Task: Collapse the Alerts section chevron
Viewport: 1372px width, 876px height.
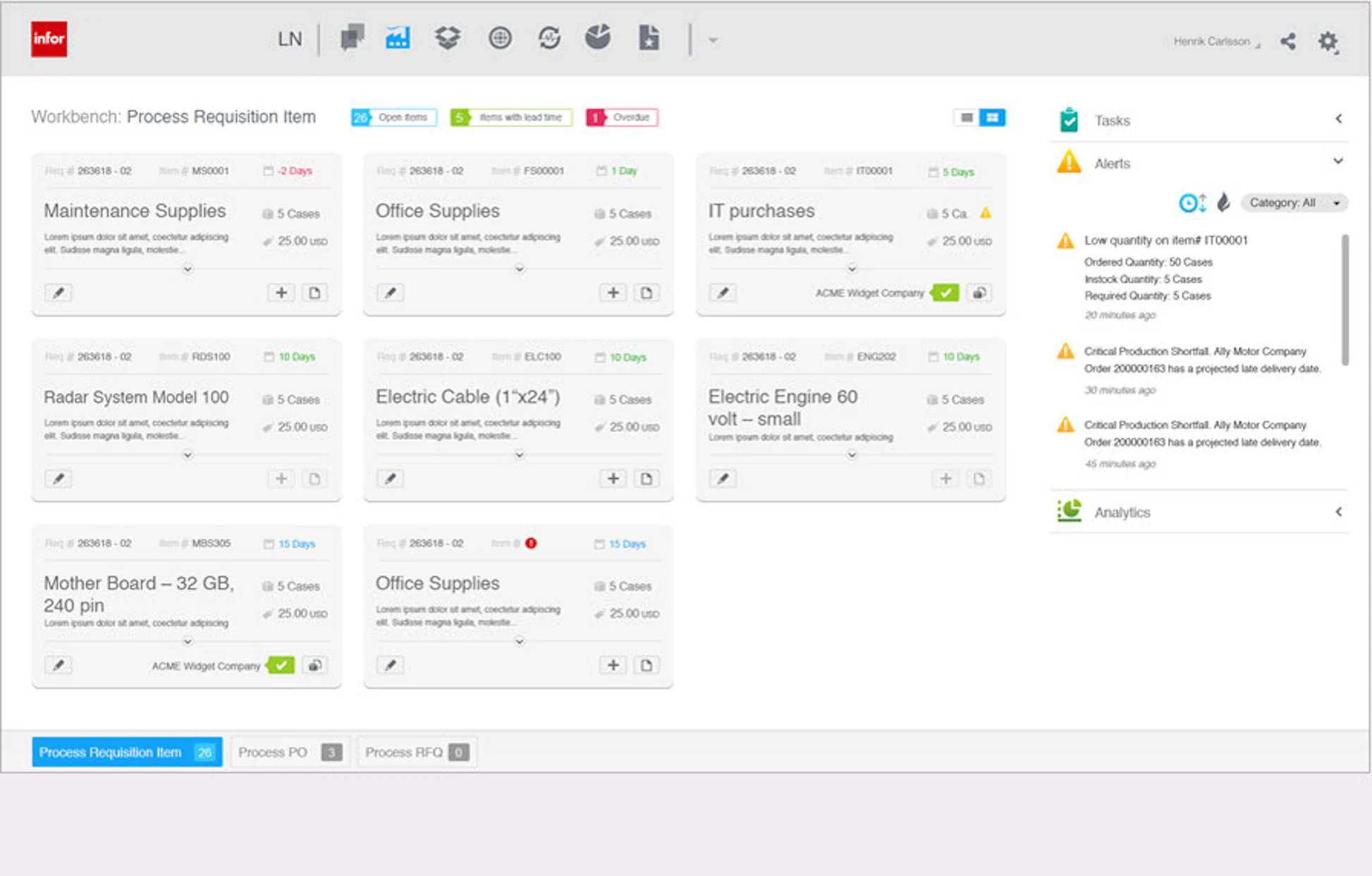Action: [1338, 162]
